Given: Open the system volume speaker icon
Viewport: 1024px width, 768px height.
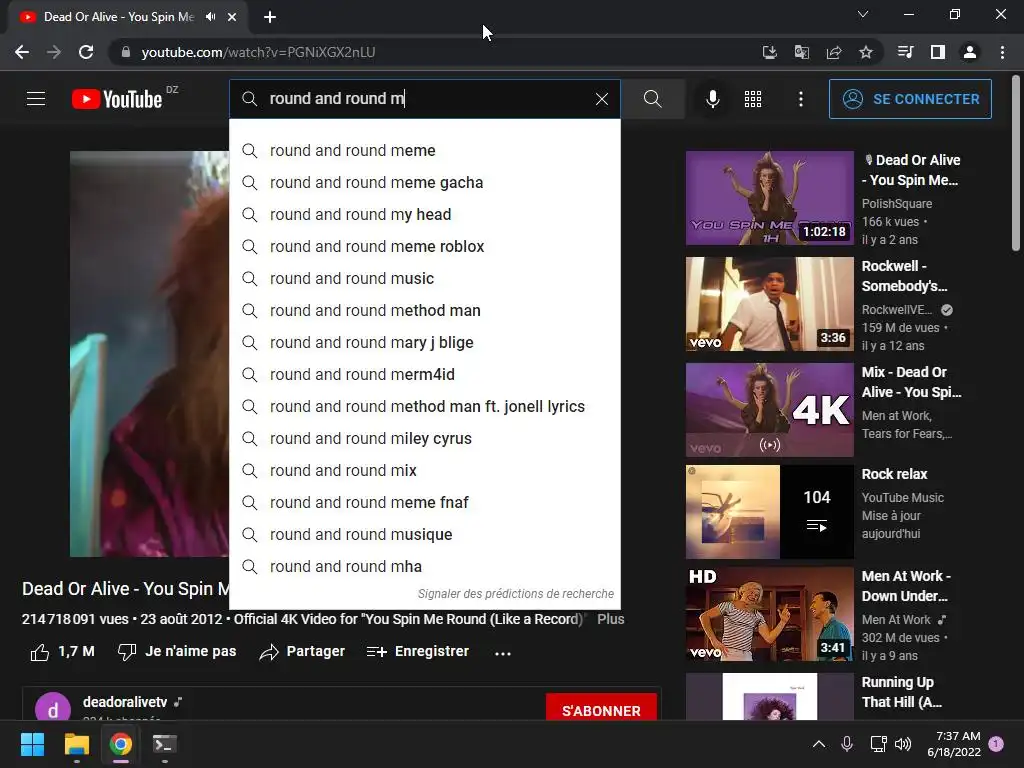Looking at the screenshot, I should [x=903, y=744].
